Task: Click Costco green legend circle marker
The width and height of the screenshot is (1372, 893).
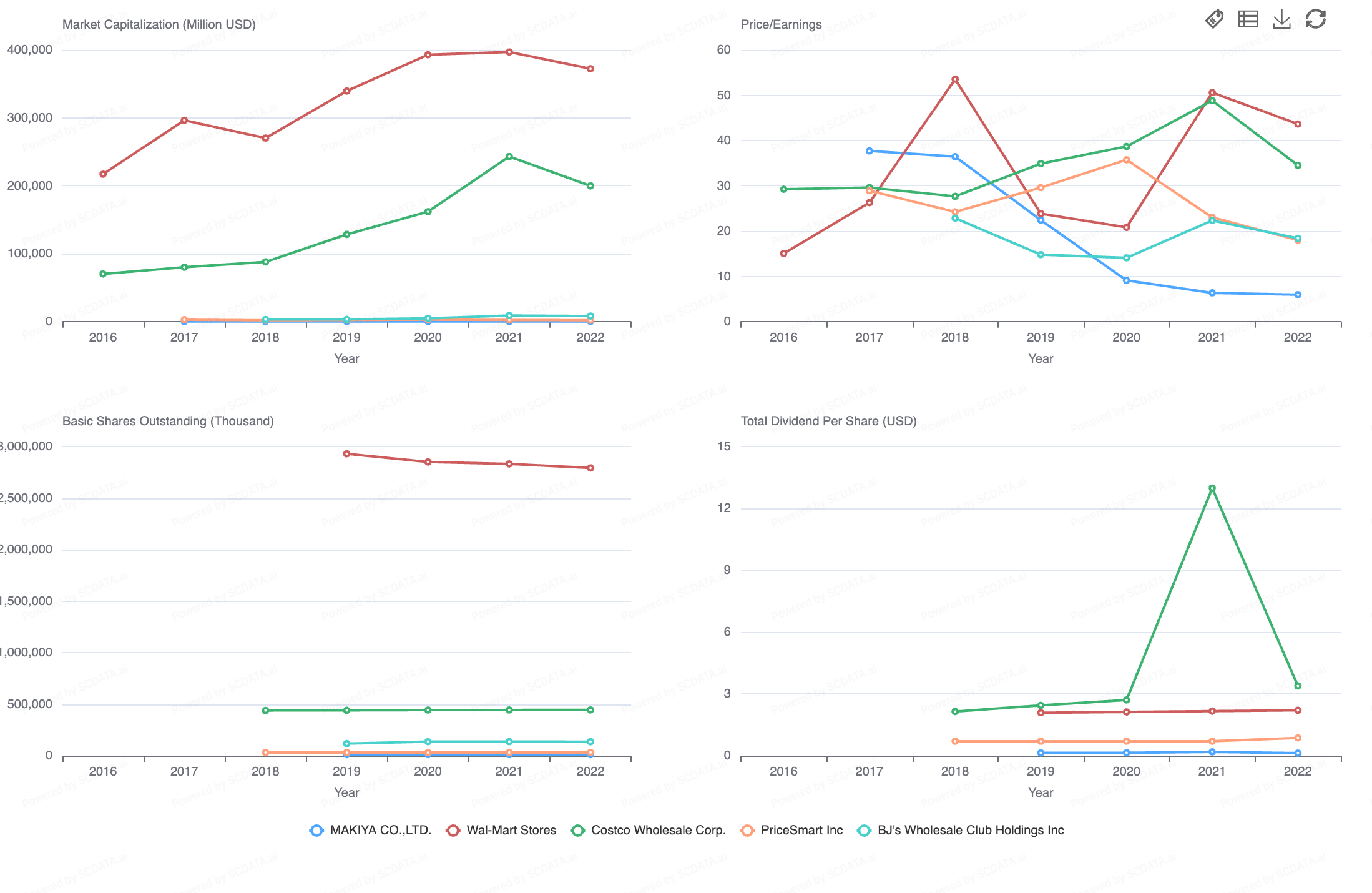Action: coord(578,831)
